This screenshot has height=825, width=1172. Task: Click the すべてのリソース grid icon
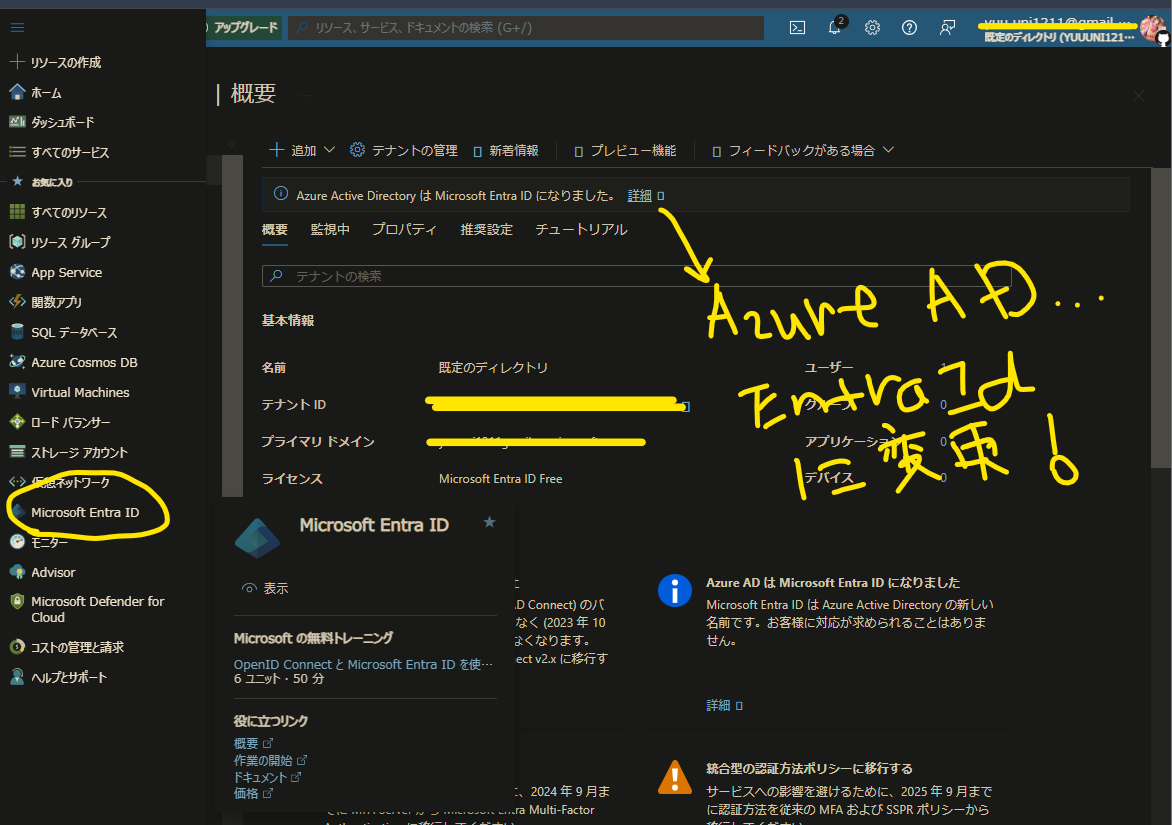pyautogui.click(x=17, y=212)
